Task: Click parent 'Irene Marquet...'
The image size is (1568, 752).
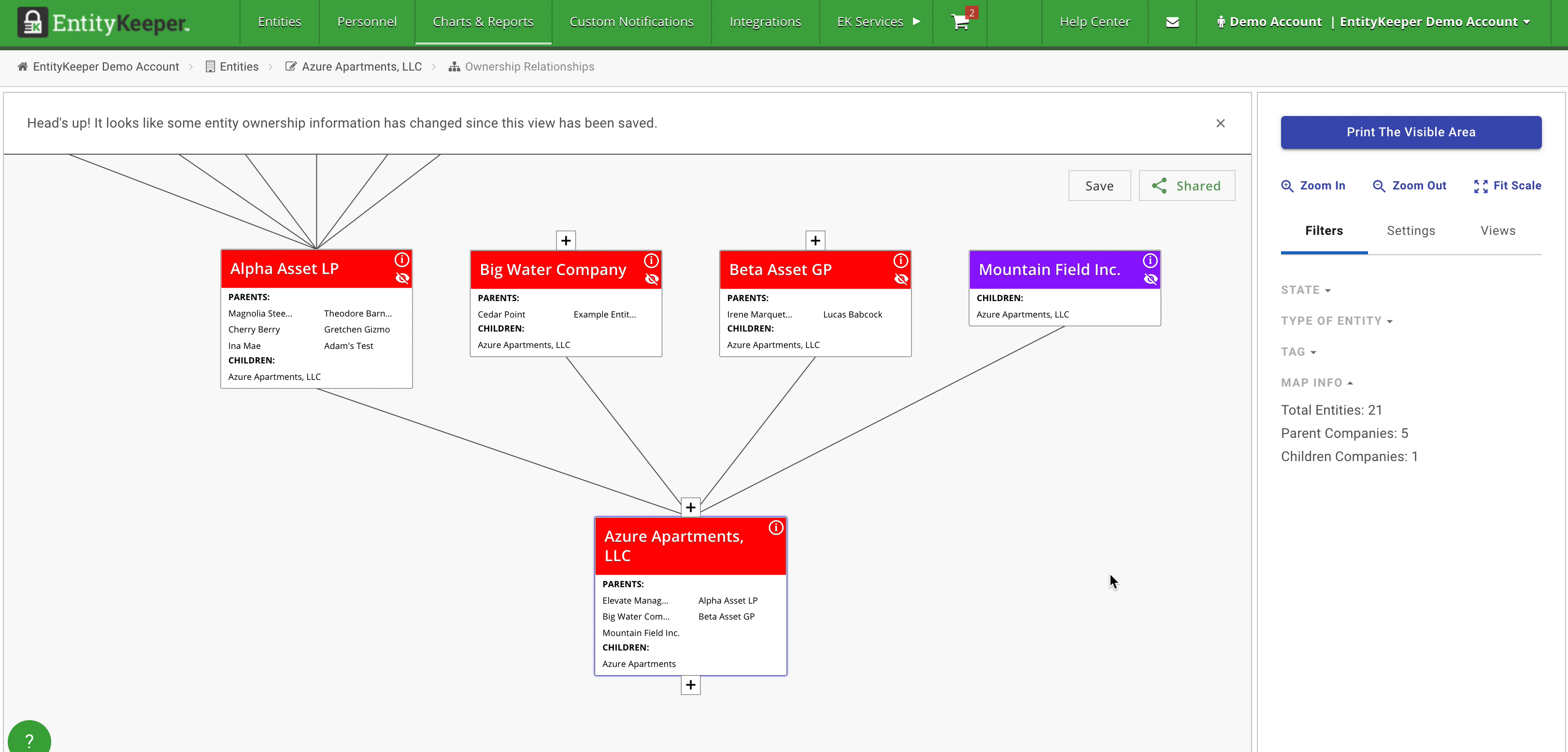Action: pyautogui.click(x=760, y=314)
